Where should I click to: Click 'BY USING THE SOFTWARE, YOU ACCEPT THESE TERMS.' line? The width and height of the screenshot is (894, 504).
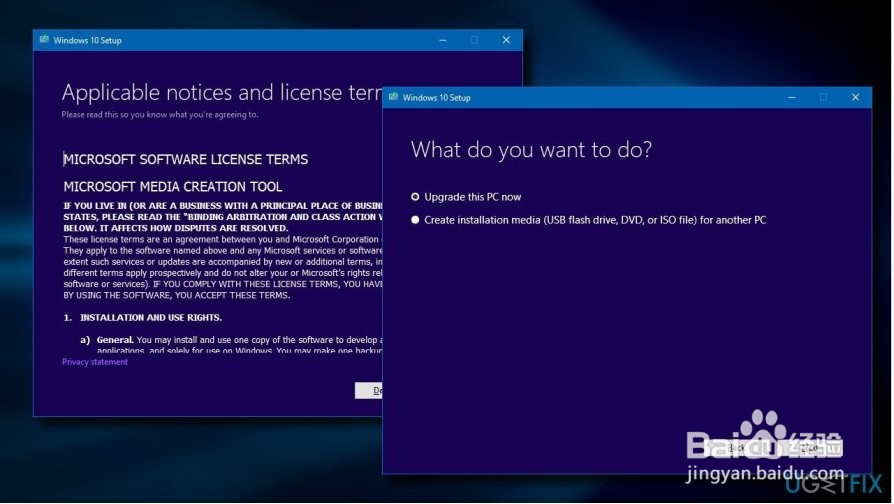pyautogui.click(x=177, y=295)
